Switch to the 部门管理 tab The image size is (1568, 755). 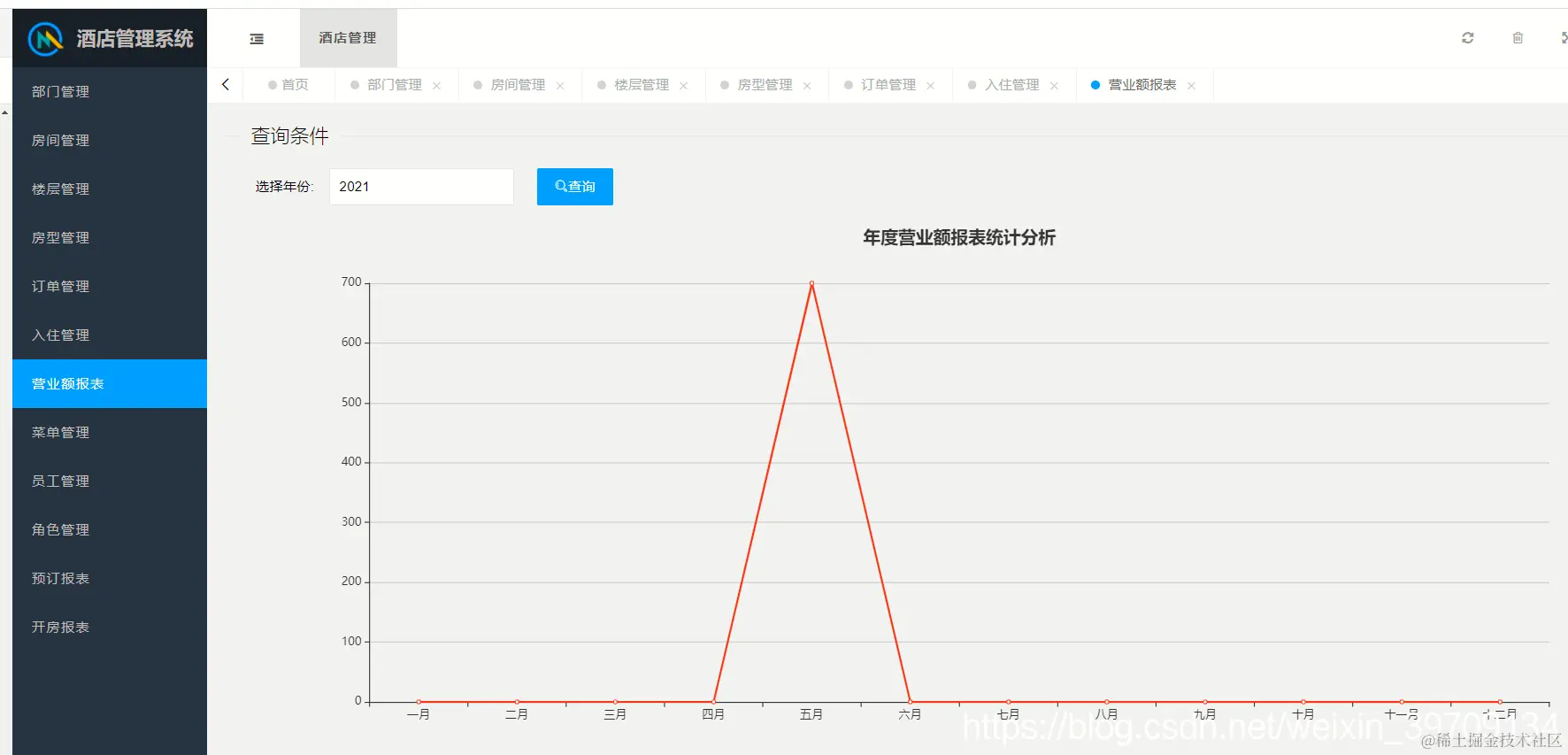pyautogui.click(x=395, y=85)
